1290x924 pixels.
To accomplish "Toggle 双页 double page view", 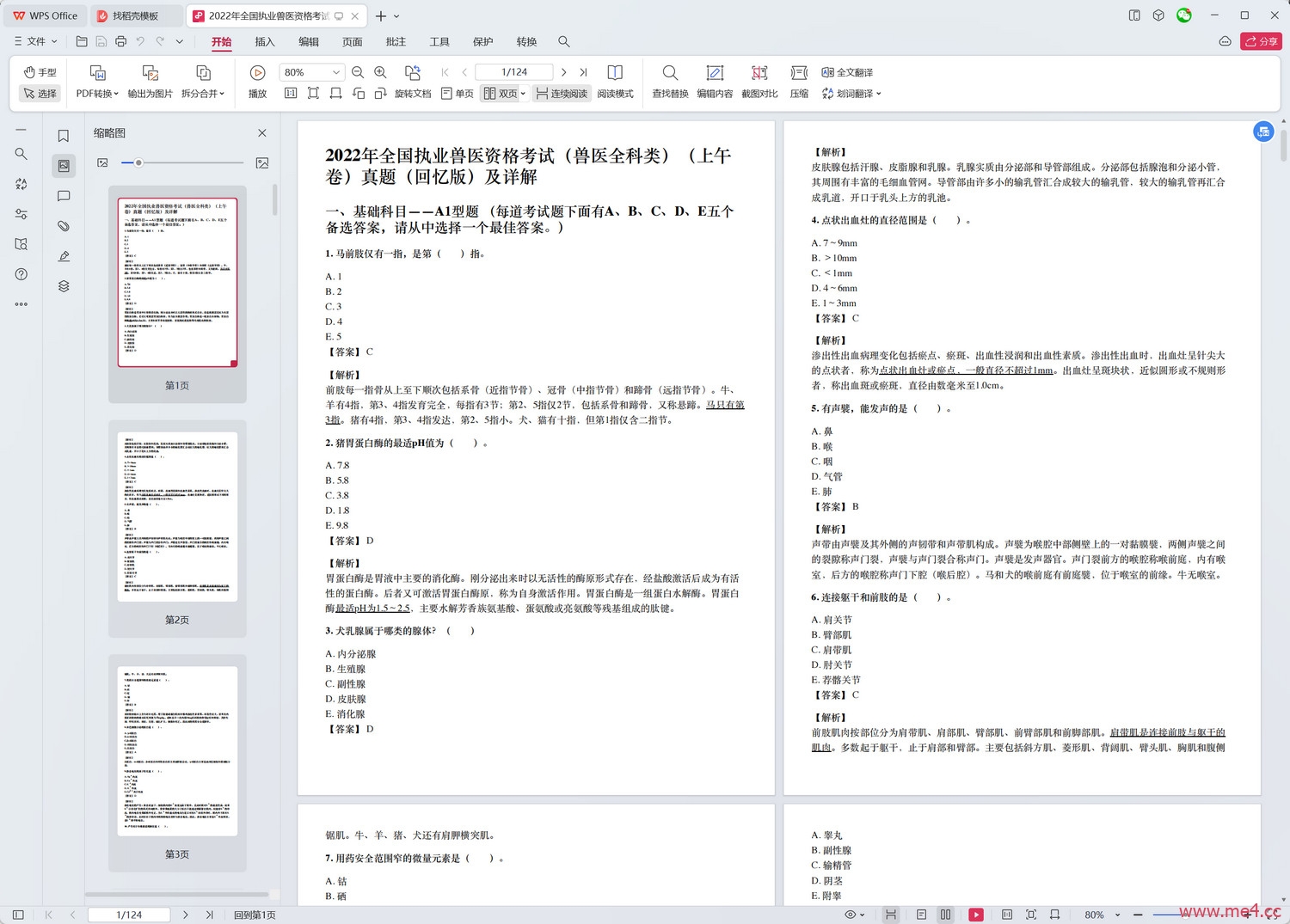I will coord(500,93).
